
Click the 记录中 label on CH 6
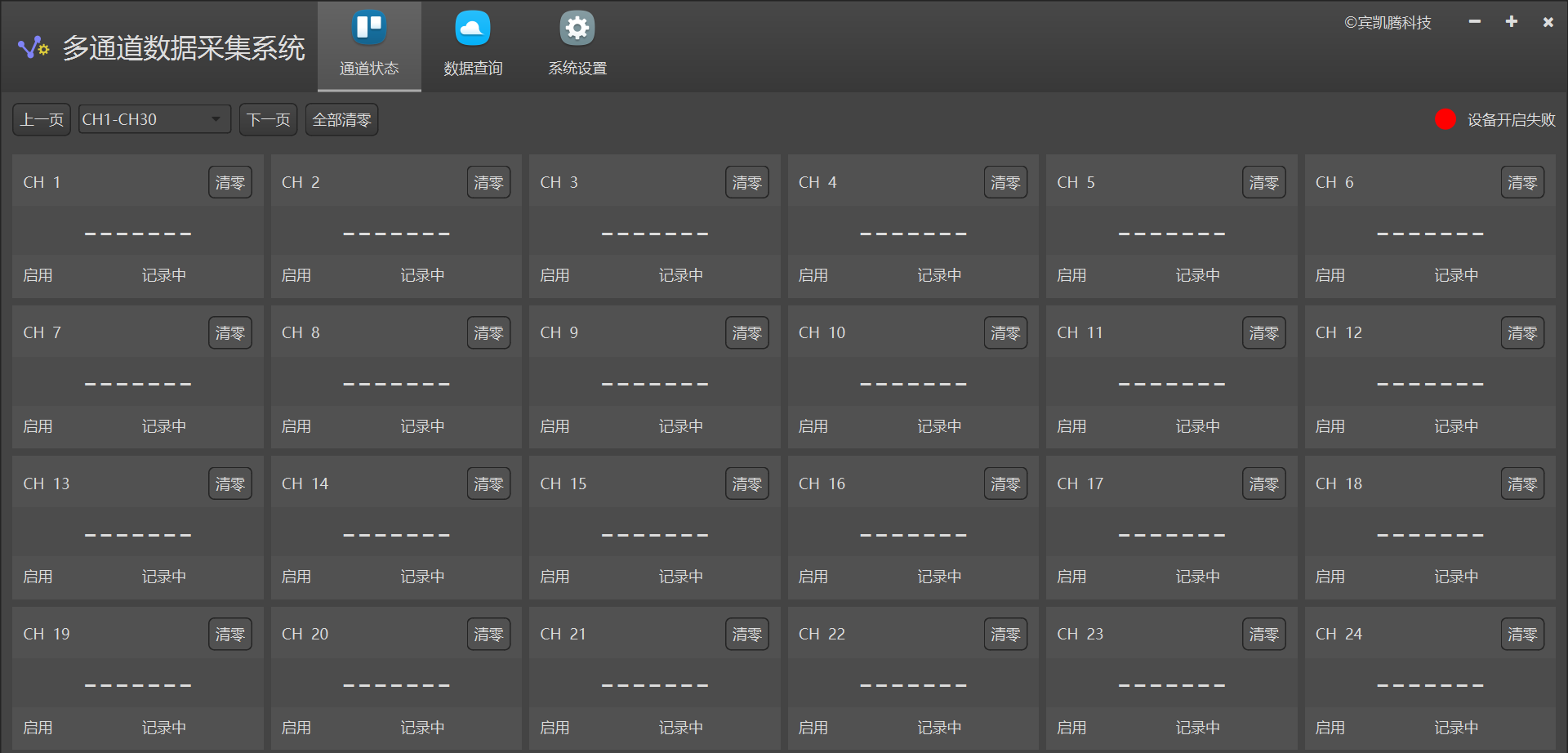pos(1457,275)
